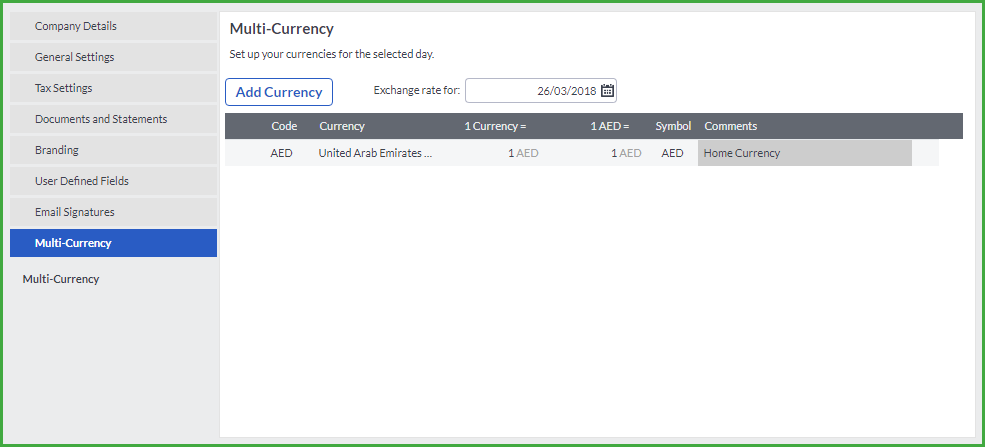Select the United Arab Emirates currency name cell
The width and height of the screenshot is (985, 447).
(376, 153)
